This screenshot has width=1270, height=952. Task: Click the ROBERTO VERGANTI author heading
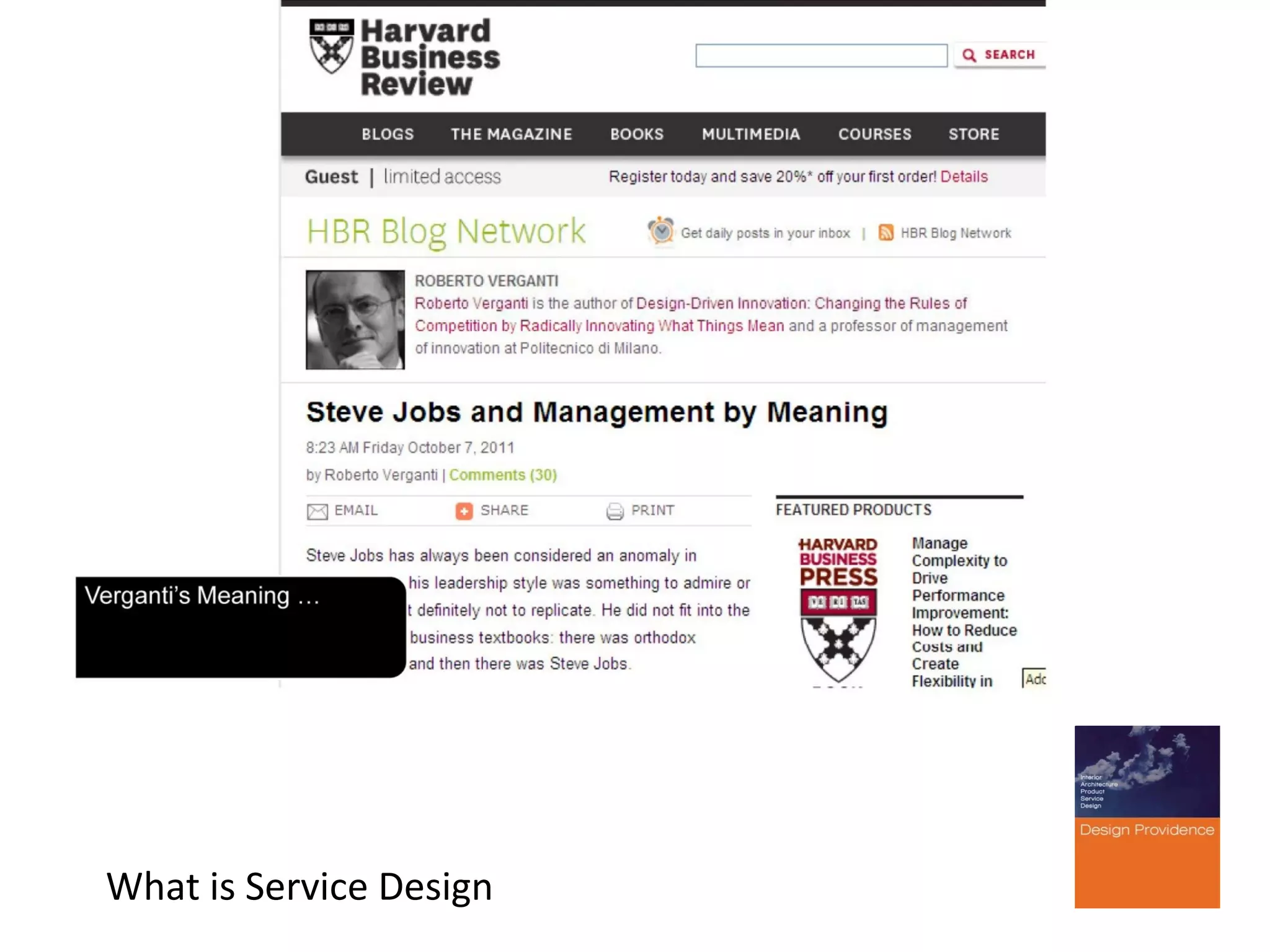click(486, 281)
